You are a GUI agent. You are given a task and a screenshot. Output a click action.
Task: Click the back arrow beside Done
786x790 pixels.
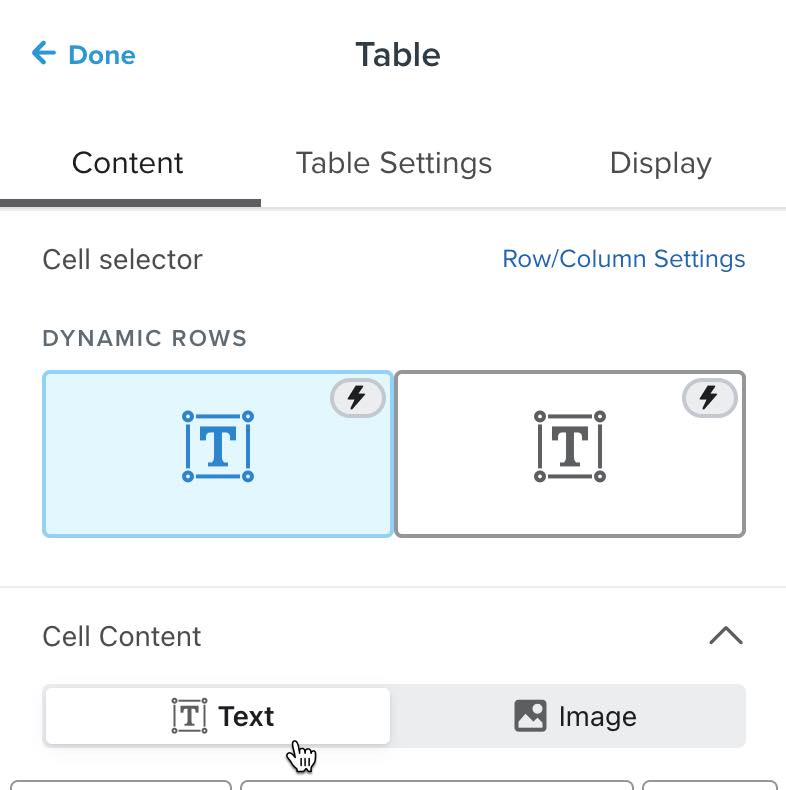(x=43, y=53)
